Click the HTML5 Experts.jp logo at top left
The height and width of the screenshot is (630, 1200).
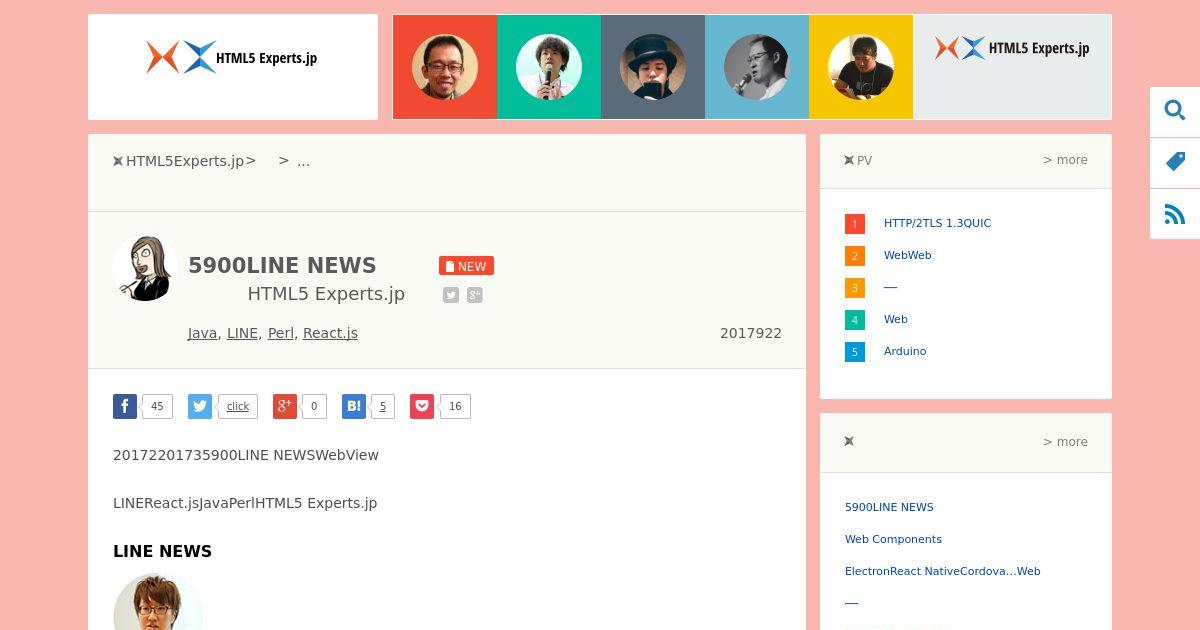pyautogui.click(x=232, y=58)
